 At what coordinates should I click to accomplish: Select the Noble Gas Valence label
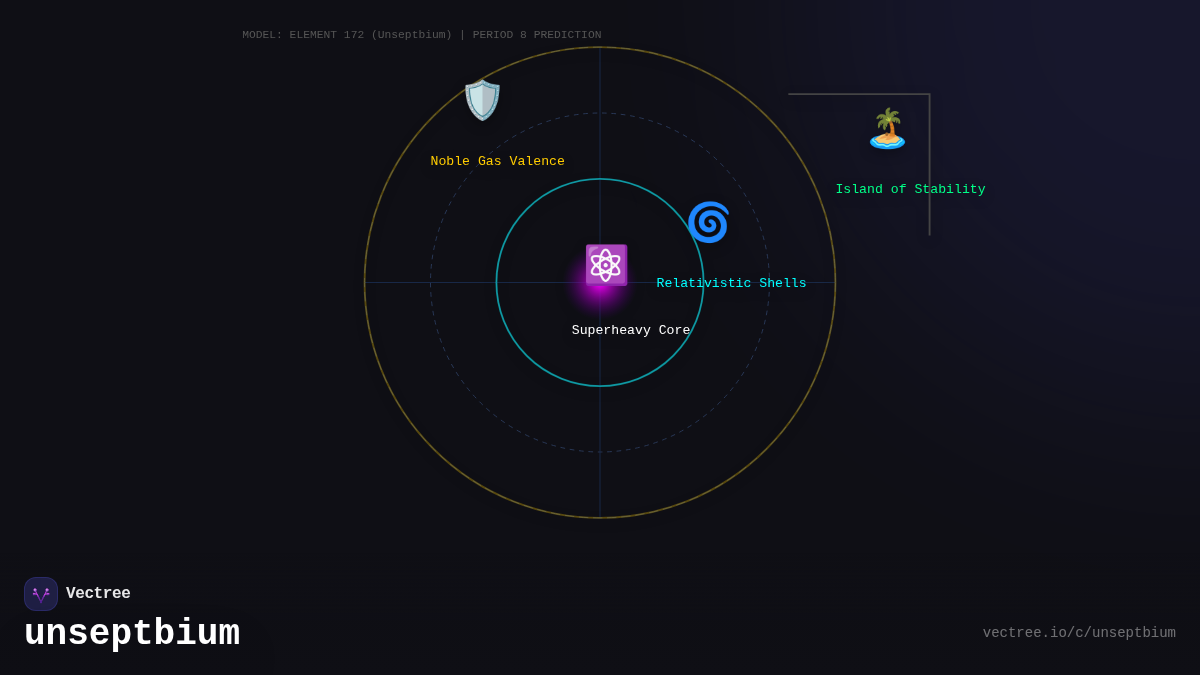pyautogui.click(x=497, y=161)
